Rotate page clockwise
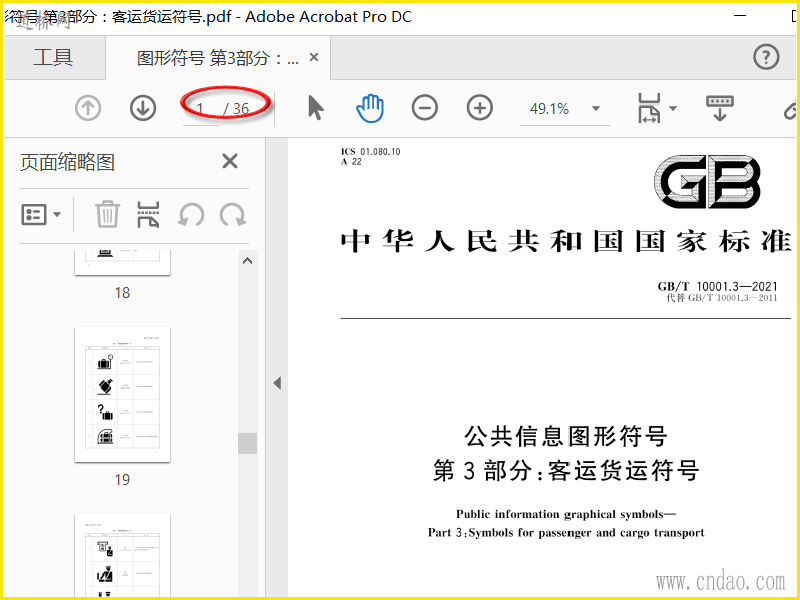 click(233, 214)
